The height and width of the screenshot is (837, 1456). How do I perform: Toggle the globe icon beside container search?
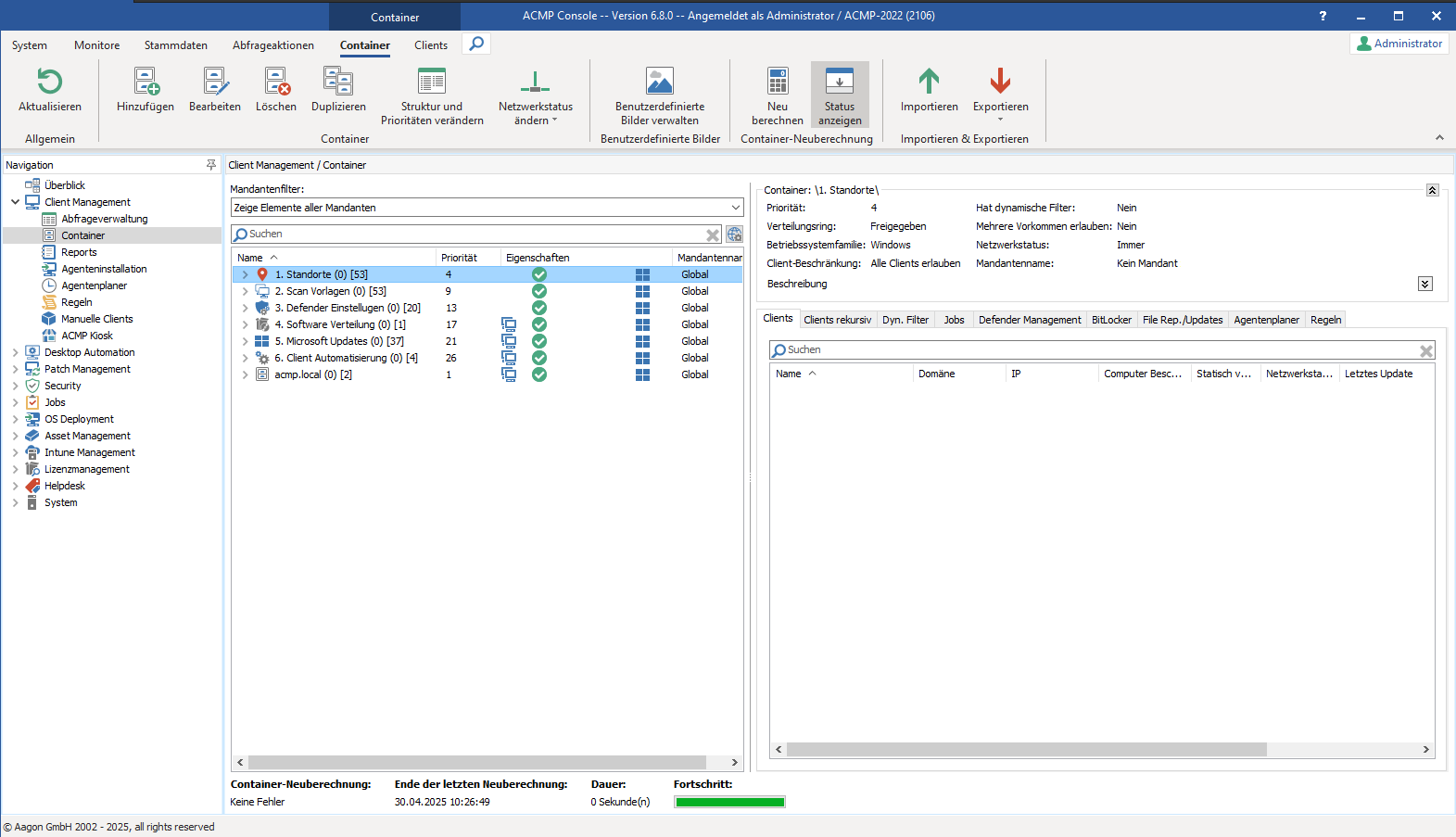(x=734, y=235)
